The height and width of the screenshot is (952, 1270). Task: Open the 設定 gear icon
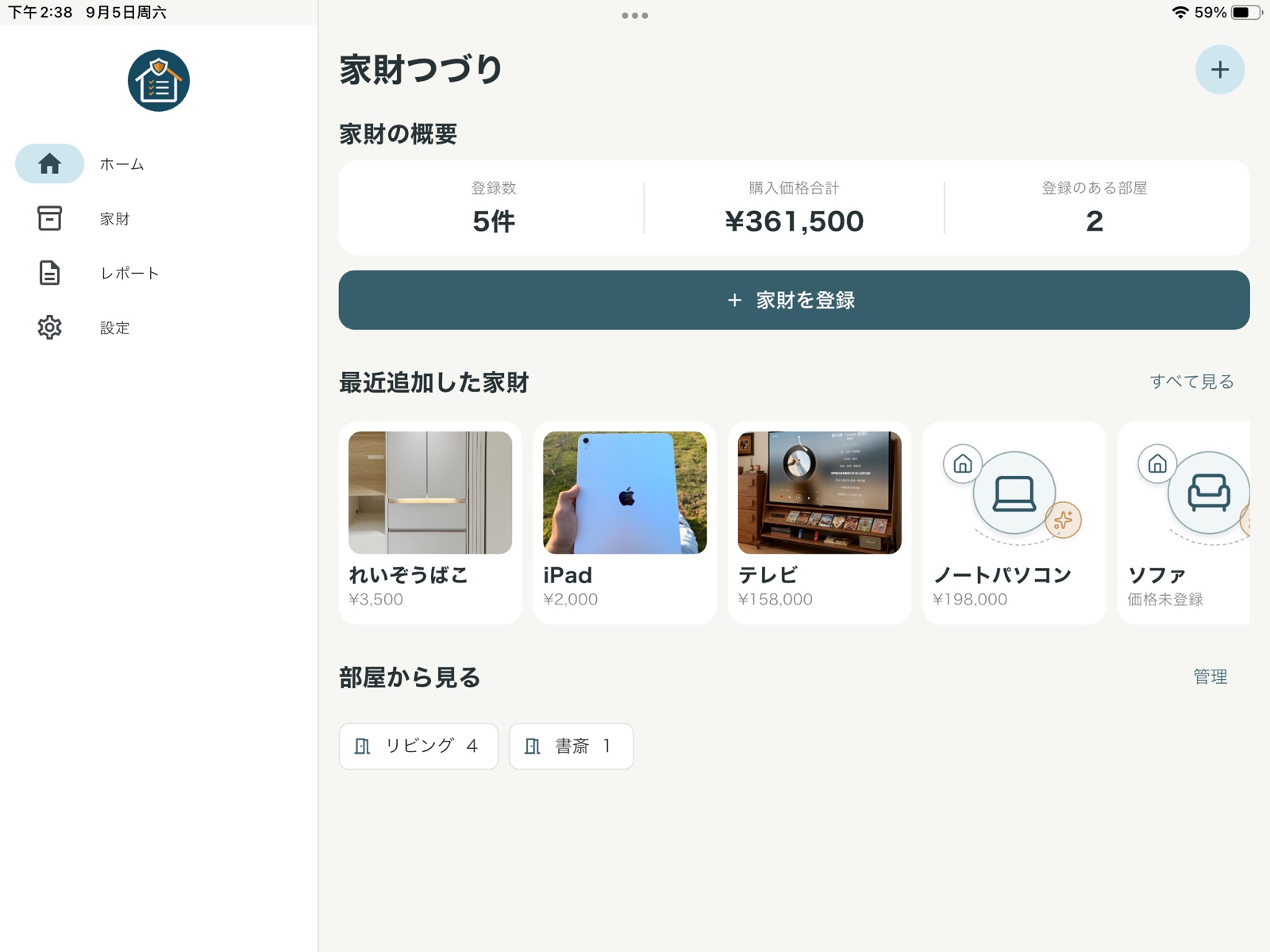49,327
